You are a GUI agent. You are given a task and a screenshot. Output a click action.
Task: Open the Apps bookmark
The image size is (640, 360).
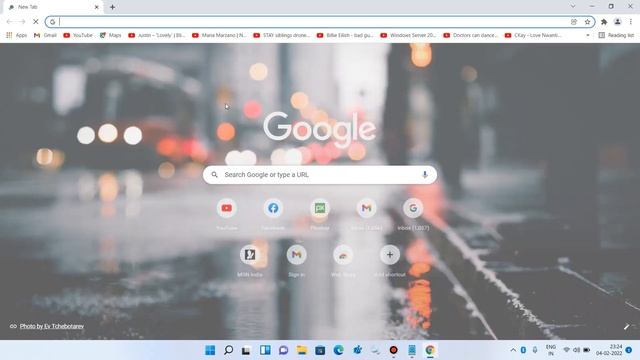[x=17, y=36]
